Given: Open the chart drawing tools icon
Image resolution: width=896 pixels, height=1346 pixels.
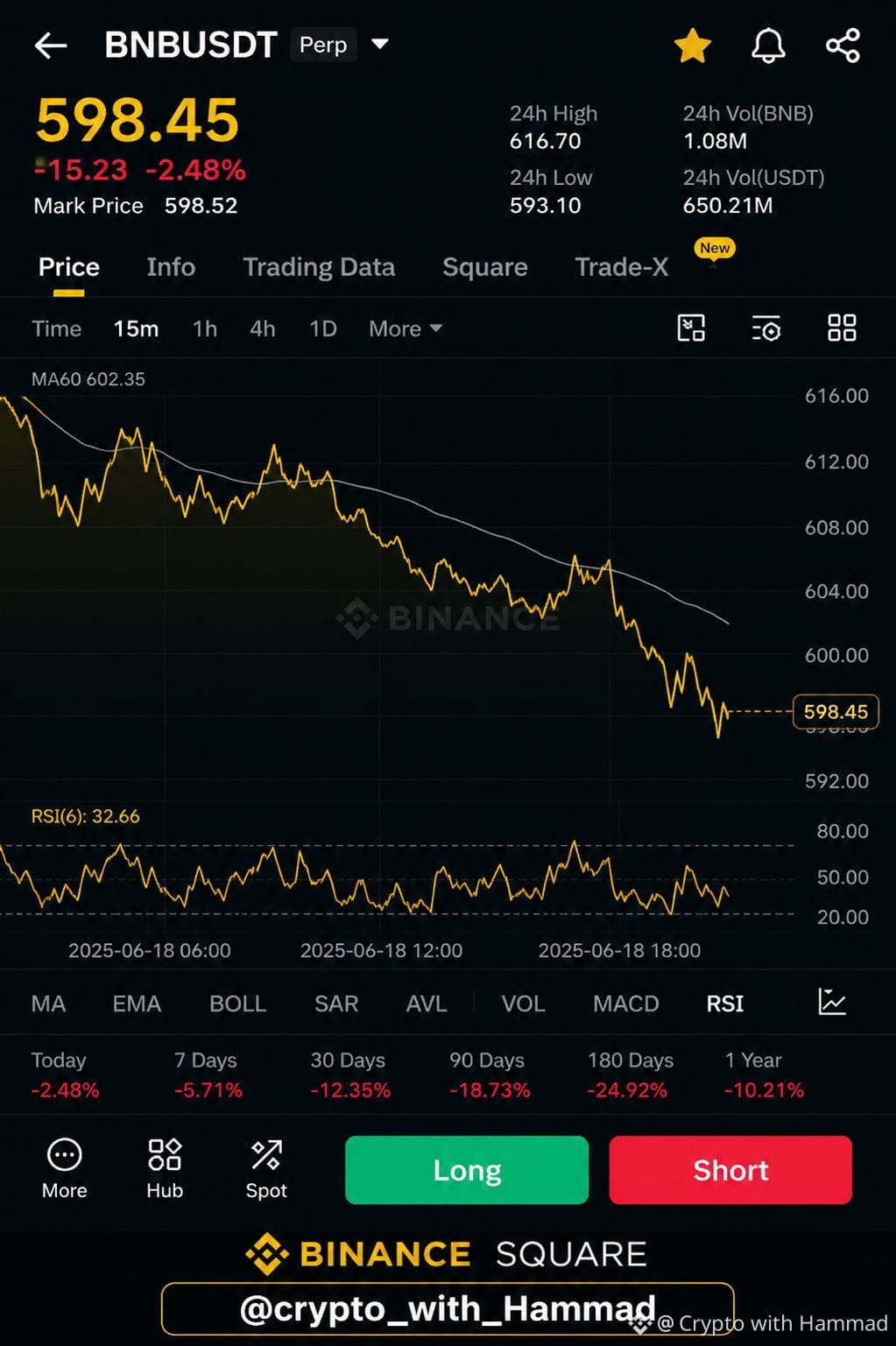Looking at the screenshot, I should point(691,328).
